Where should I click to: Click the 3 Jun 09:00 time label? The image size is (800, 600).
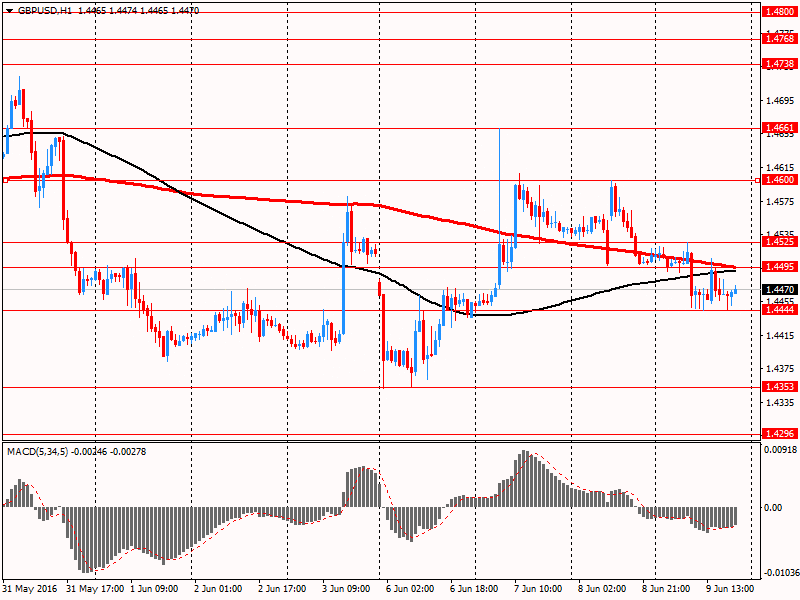click(346, 589)
